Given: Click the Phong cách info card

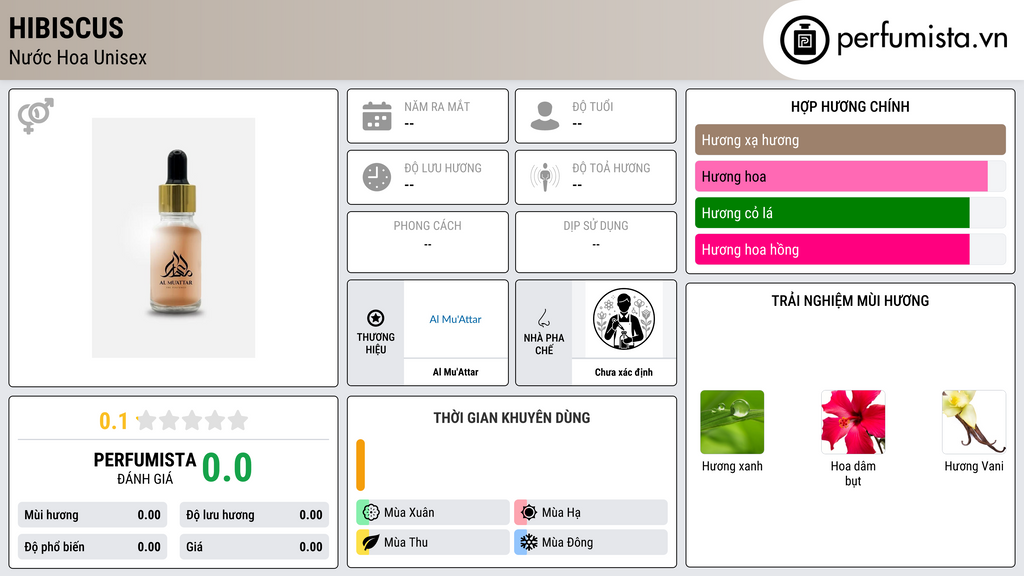Looking at the screenshot, I should coord(428,242).
